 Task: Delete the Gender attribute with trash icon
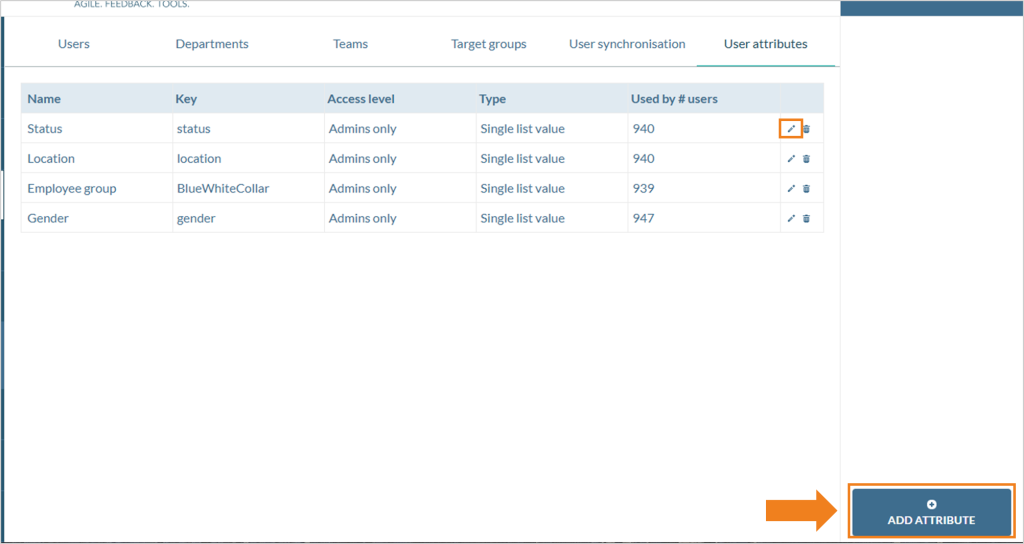coord(807,218)
